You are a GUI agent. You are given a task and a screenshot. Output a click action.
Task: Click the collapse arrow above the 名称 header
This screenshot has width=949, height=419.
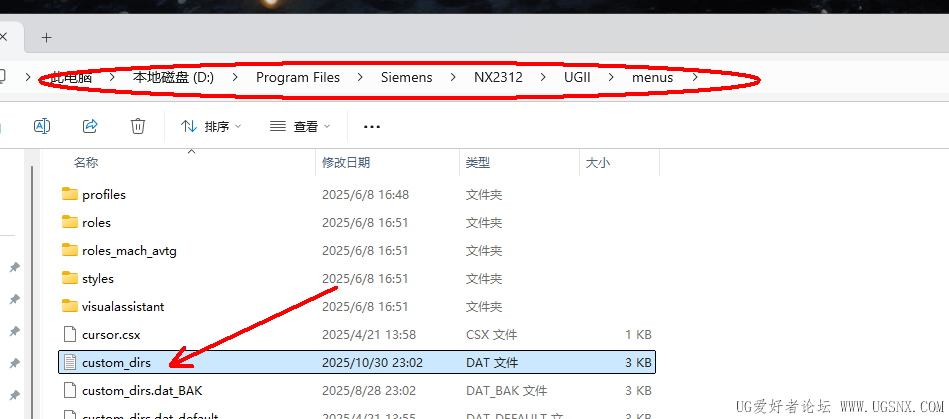point(192,151)
